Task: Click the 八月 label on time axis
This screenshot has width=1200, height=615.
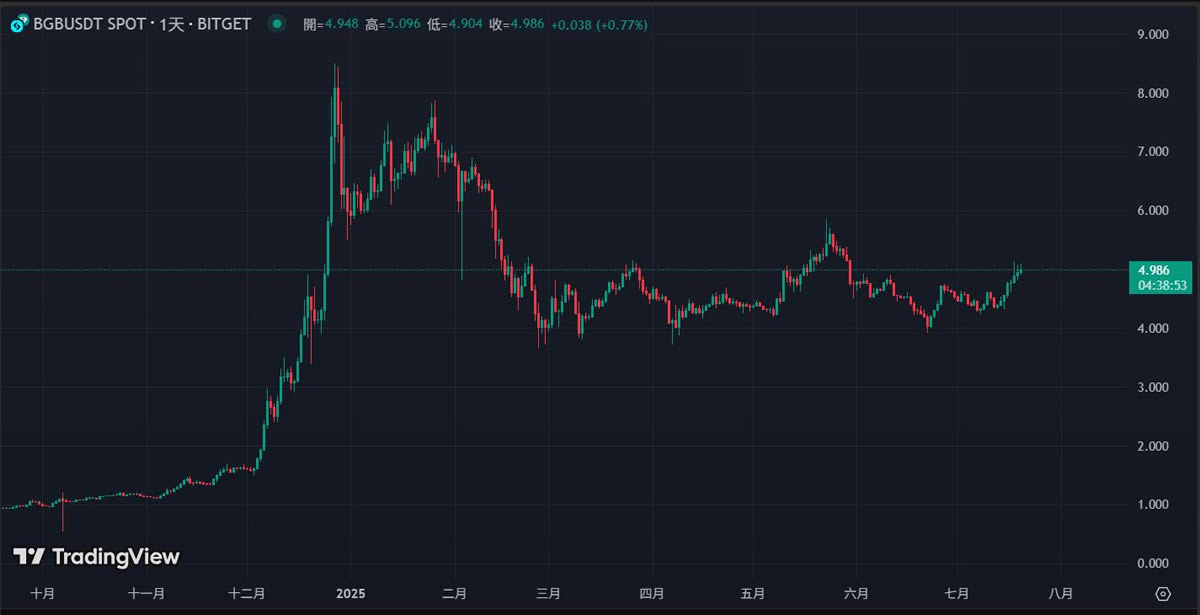Action: pyautogui.click(x=1061, y=594)
